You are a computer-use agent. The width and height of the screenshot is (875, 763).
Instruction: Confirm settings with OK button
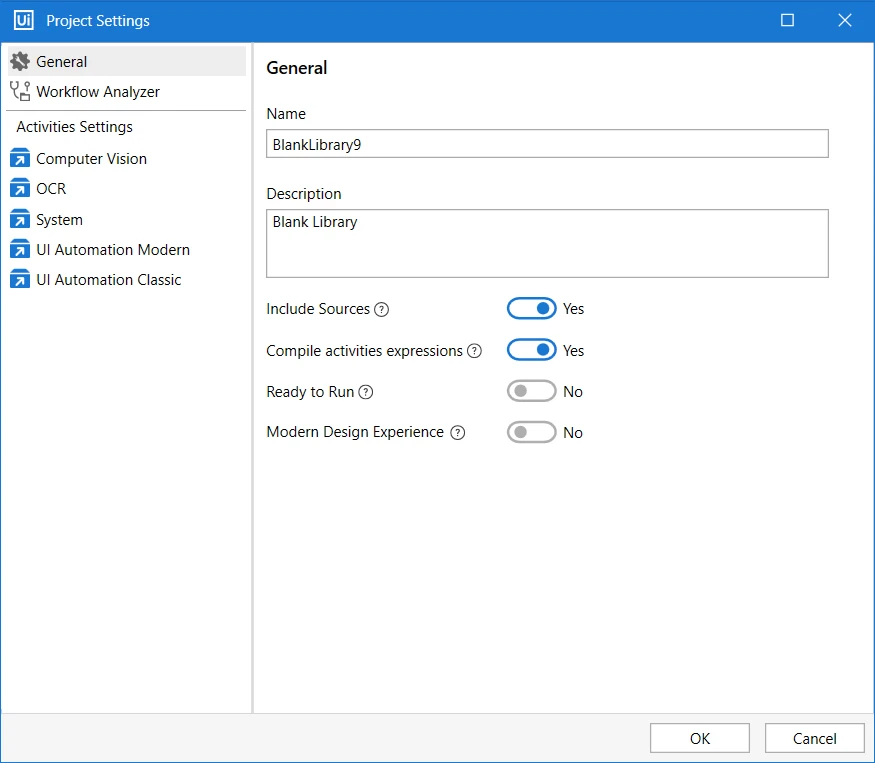[x=700, y=738]
